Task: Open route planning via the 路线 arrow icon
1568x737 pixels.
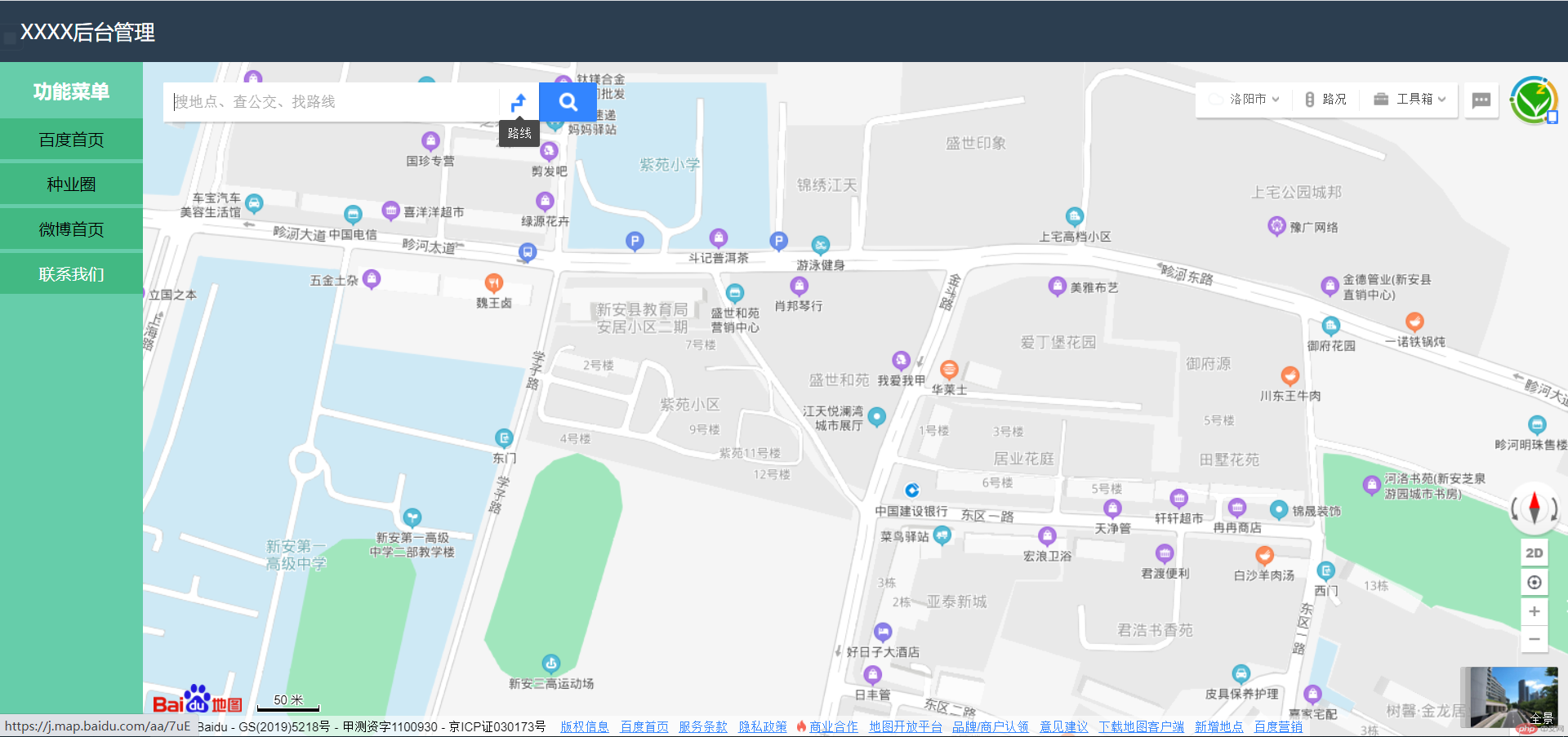Action: [519, 102]
